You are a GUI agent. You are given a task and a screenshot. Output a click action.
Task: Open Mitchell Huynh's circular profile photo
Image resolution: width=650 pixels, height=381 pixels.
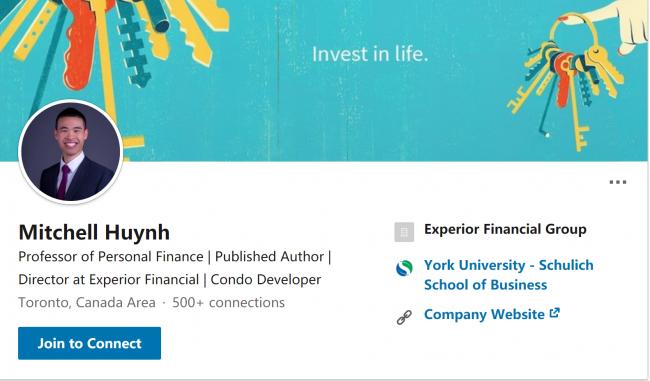tap(71, 152)
